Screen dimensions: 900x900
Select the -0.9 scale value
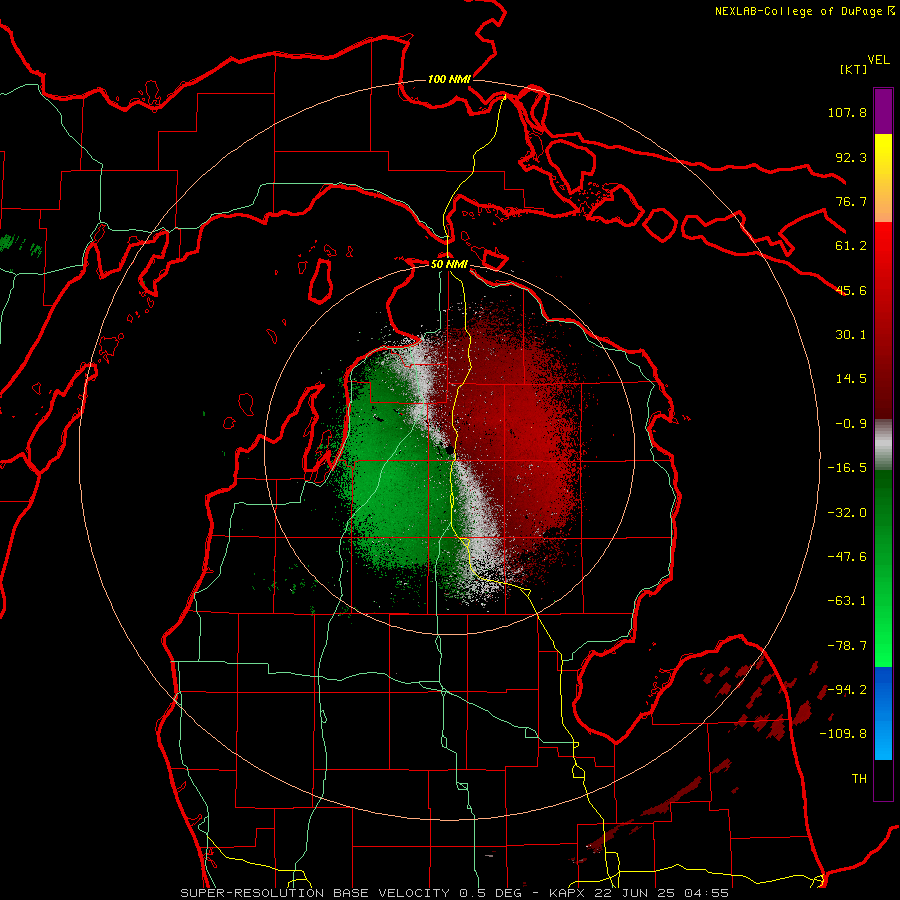pos(851,424)
